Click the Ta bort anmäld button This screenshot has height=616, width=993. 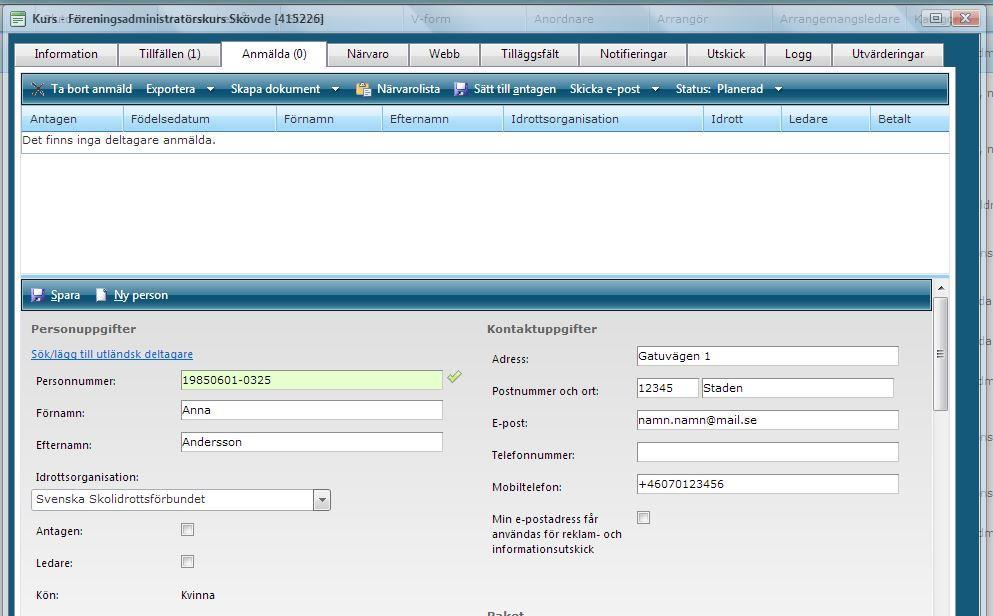(82, 89)
